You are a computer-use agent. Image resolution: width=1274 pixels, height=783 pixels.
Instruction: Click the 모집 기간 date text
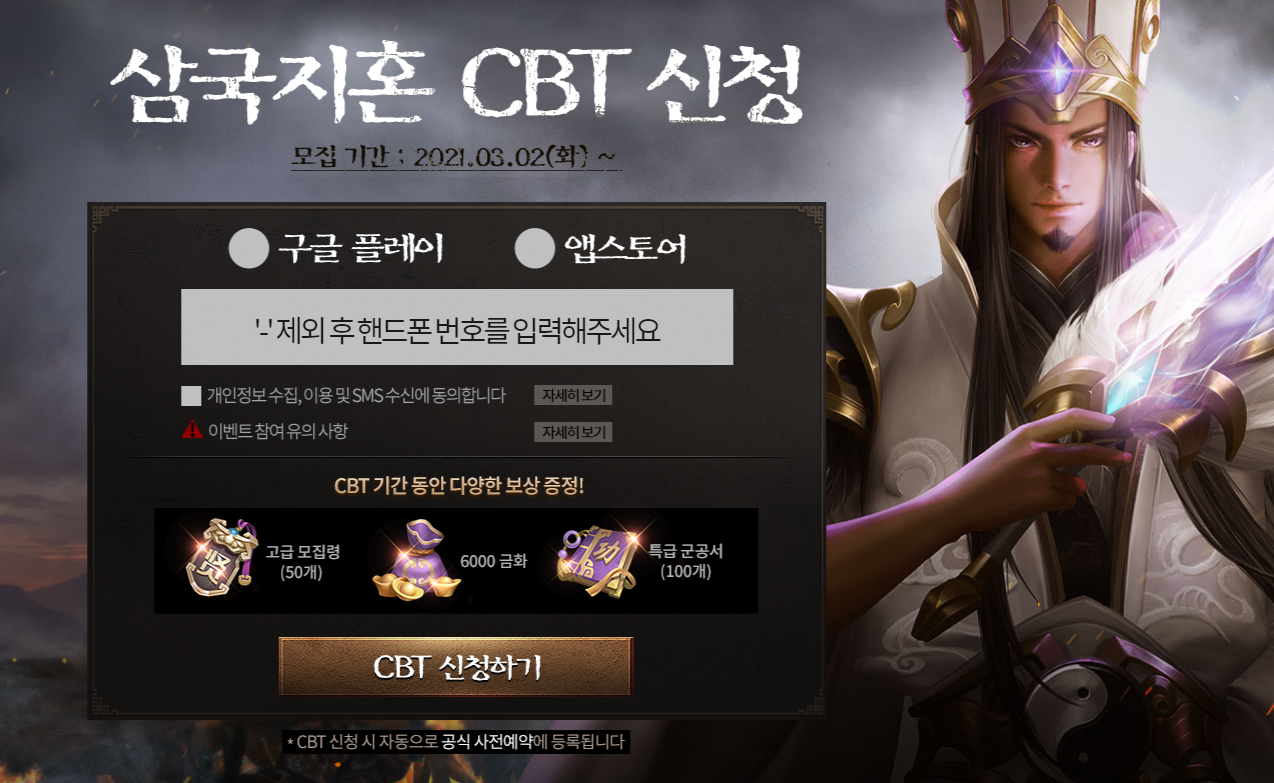[456, 157]
